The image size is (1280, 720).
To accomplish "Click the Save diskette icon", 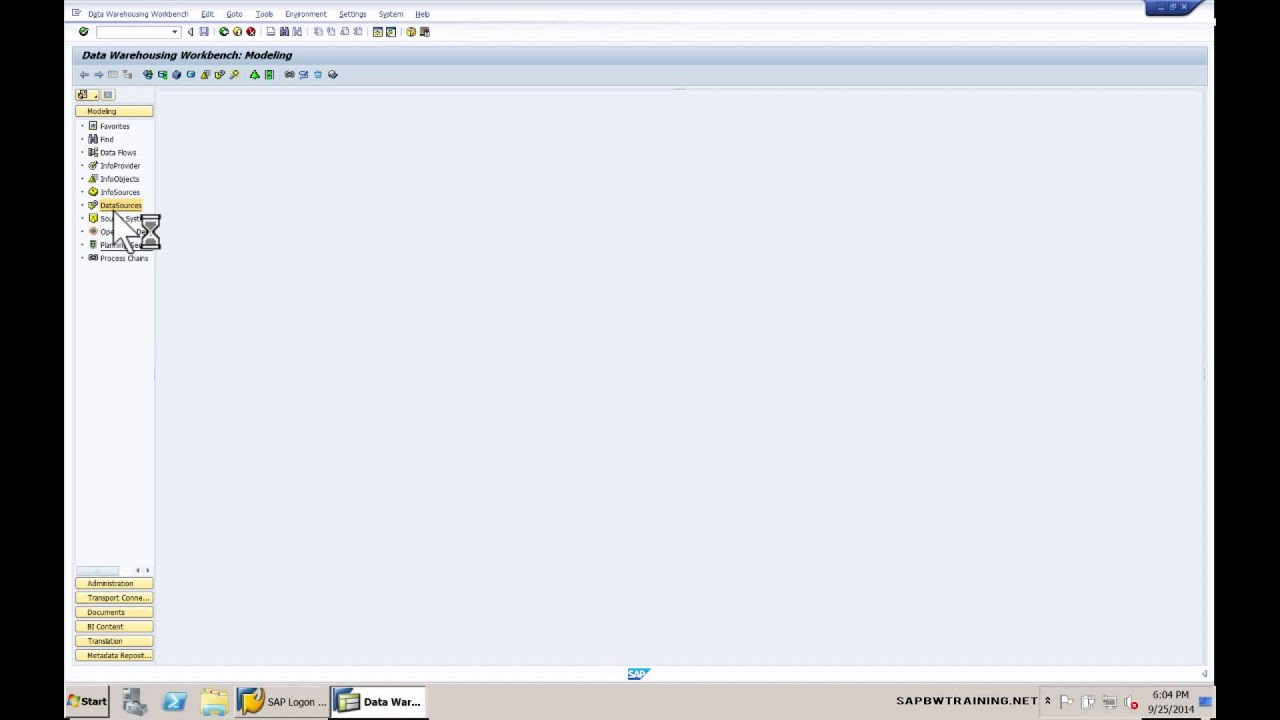I will (204, 32).
